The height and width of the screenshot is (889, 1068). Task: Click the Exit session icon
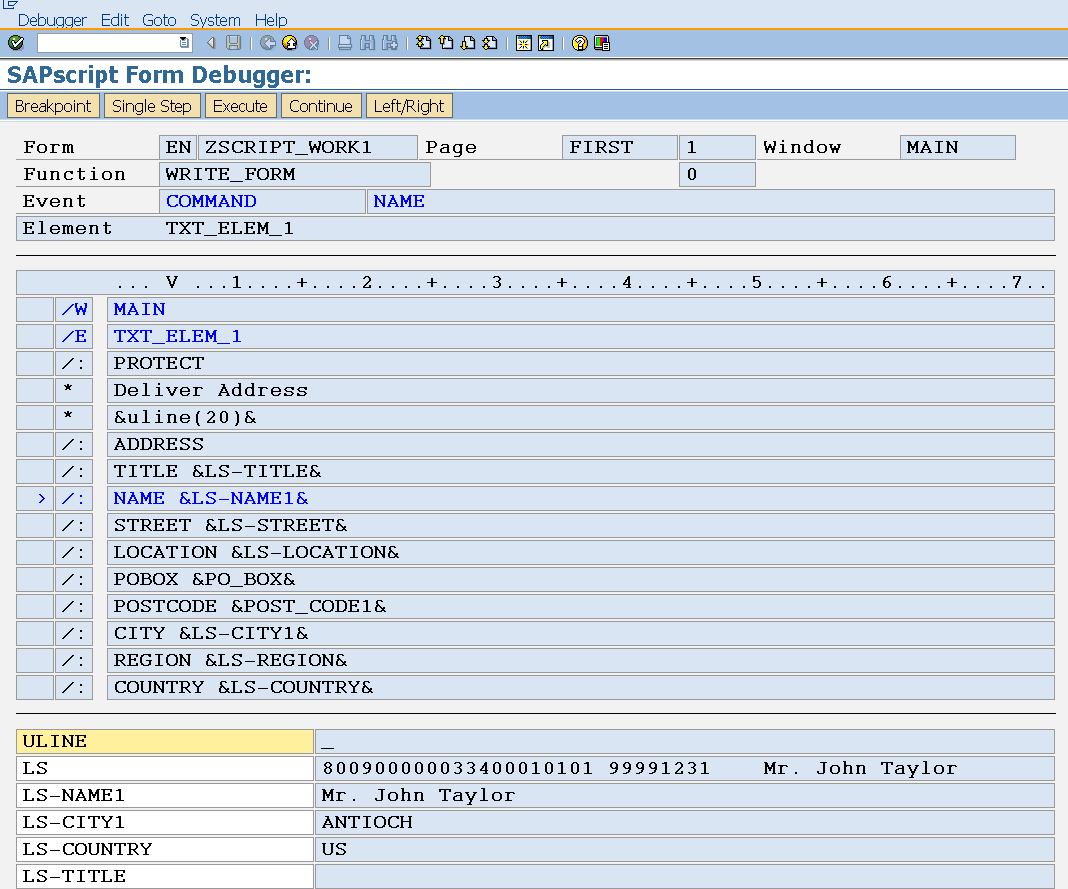pyautogui.click(x=289, y=43)
